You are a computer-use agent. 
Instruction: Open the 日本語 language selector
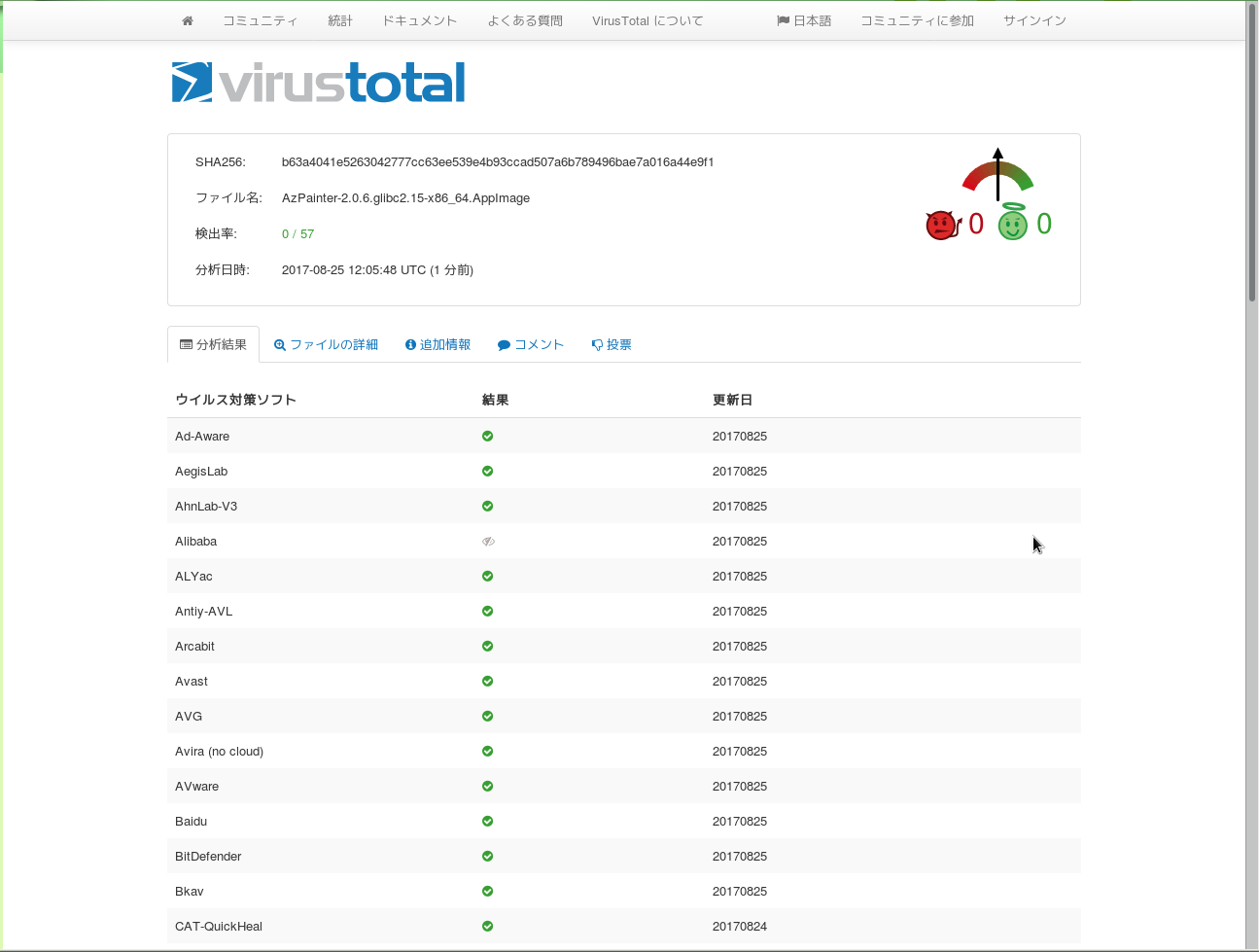pos(804,20)
